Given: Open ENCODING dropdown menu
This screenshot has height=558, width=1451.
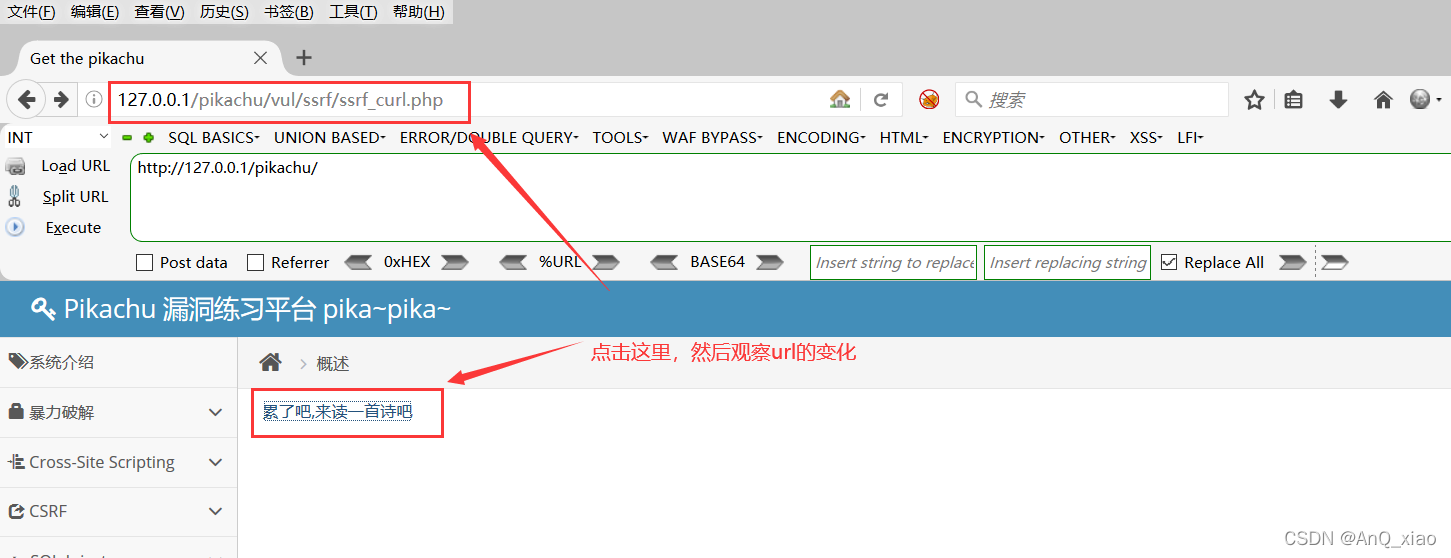Looking at the screenshot, I should pos(821,137).
